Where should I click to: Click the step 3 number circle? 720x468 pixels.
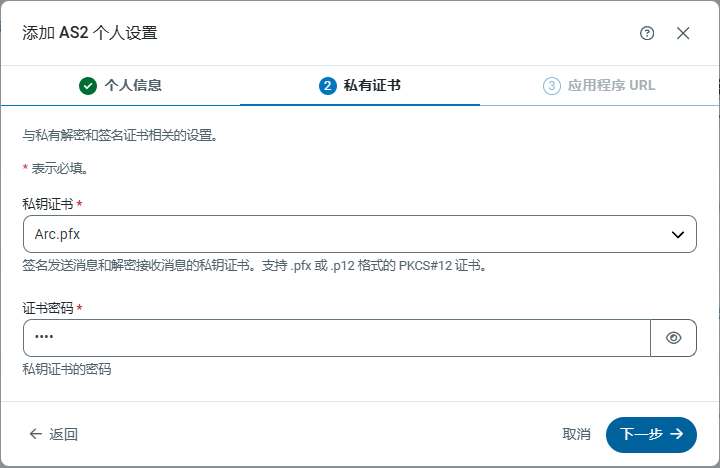(551, 86)
